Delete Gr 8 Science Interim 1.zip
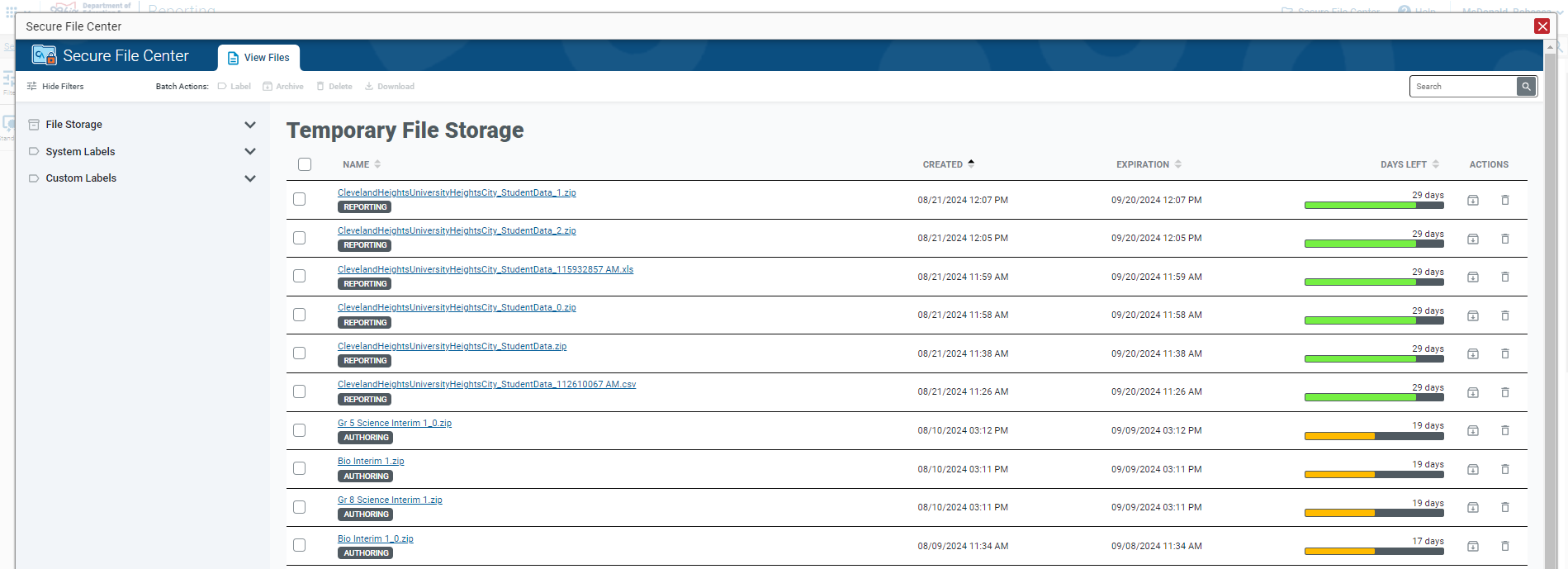This screenshot has height=569, width=1568. click(x=1505, y=508)
